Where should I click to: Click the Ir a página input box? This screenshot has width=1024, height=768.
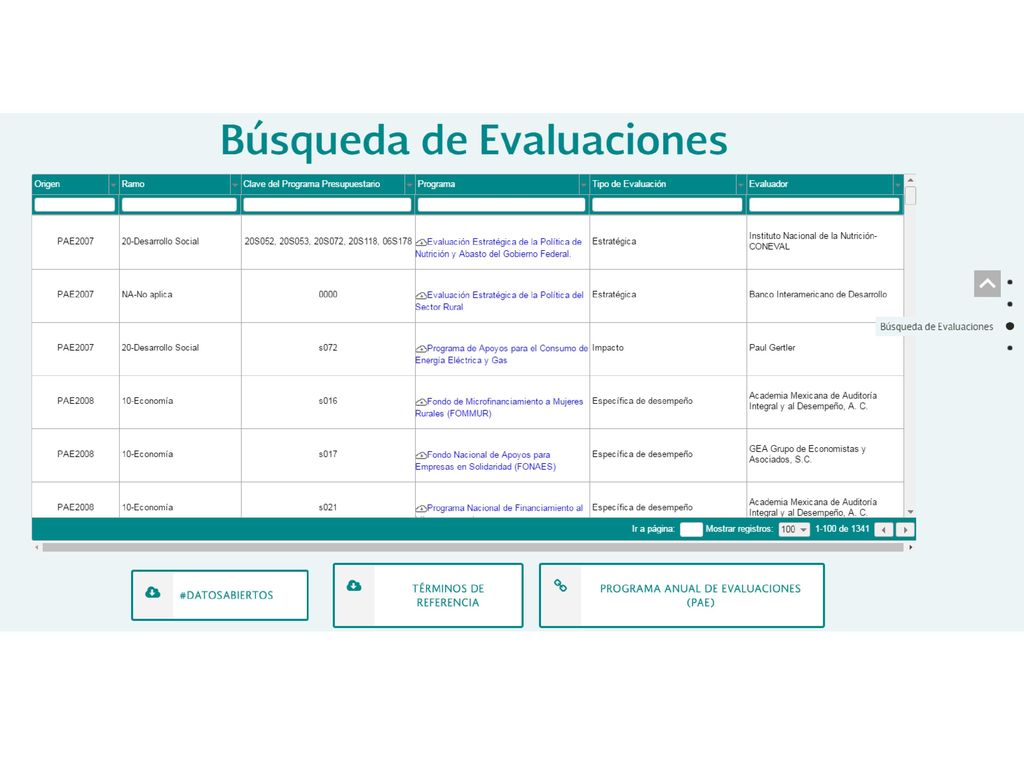[x=691, y=530]
